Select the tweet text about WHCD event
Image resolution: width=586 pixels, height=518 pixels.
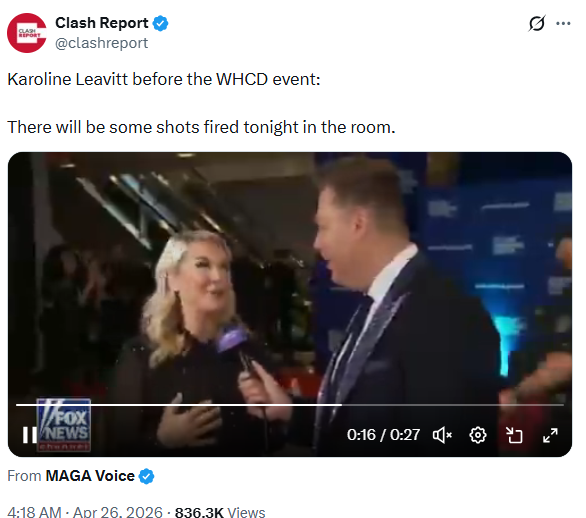pyautogui.click(x=164, y=80)
